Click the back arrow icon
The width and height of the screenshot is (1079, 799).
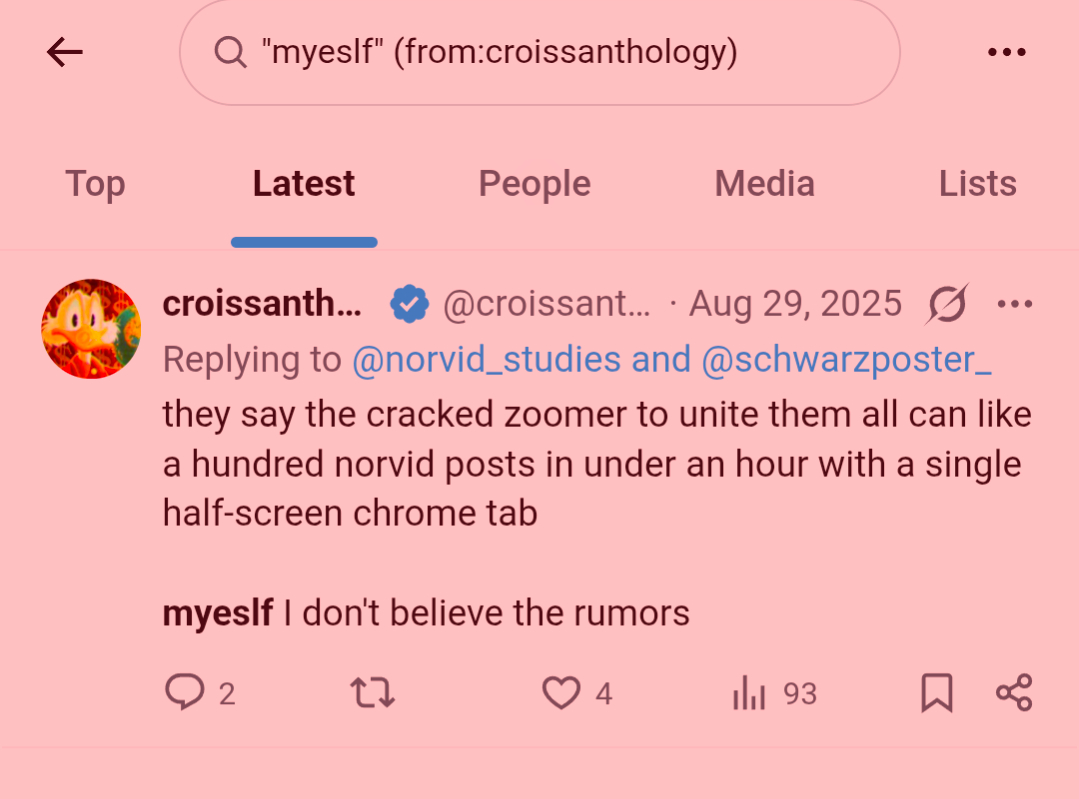(65, 52)
